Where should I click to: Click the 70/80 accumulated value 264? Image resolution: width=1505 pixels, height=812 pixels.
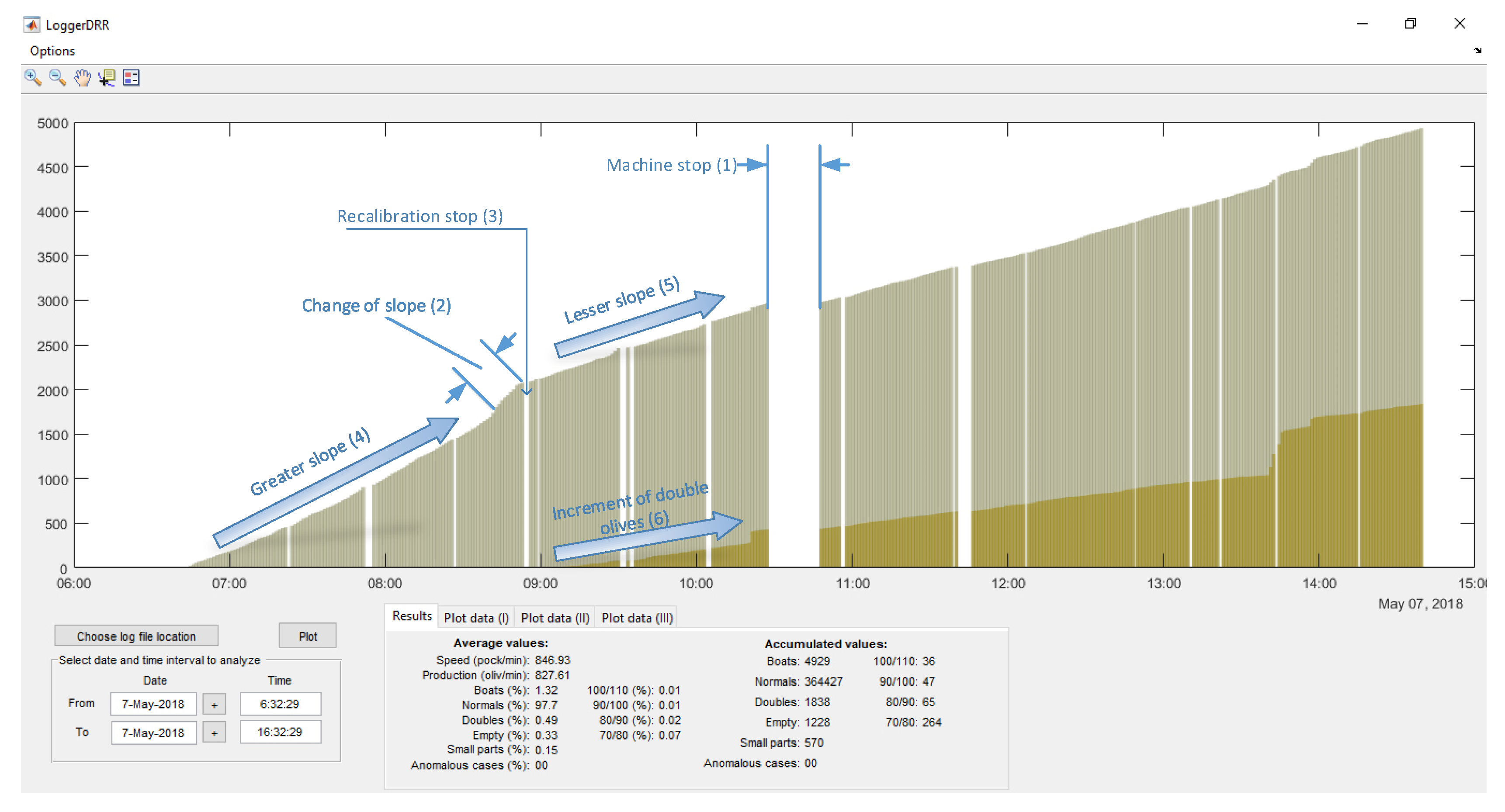pos(932,722)
